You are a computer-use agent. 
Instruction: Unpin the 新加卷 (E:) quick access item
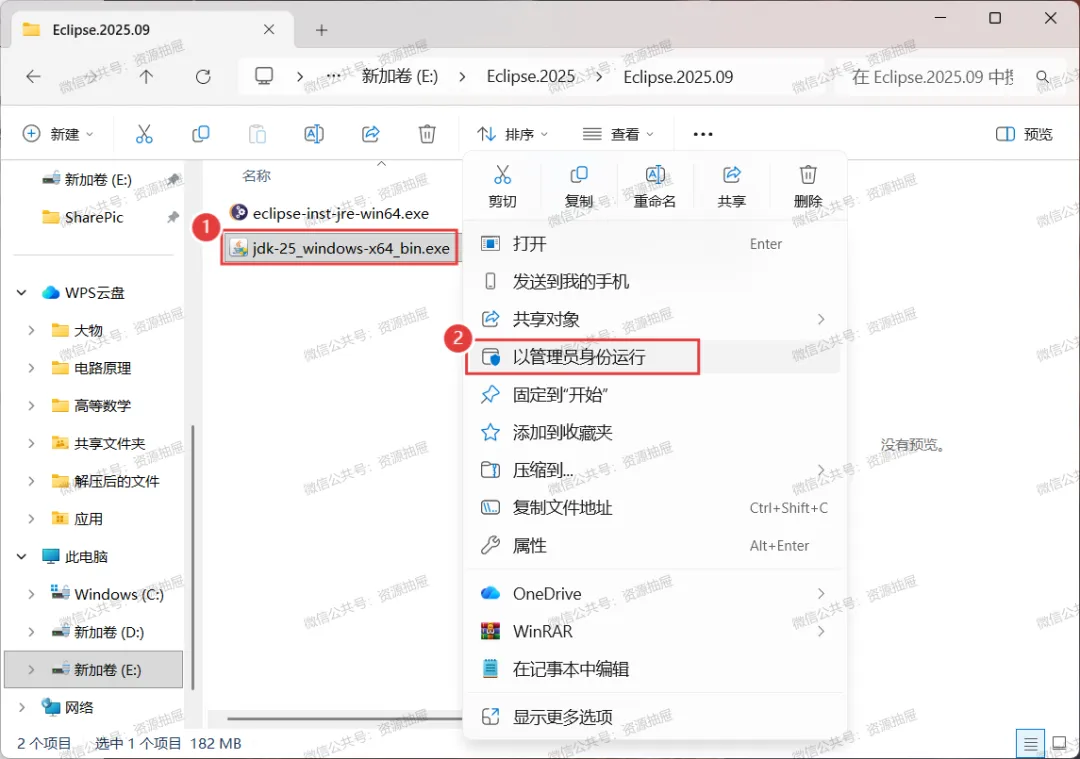(174, 180)
